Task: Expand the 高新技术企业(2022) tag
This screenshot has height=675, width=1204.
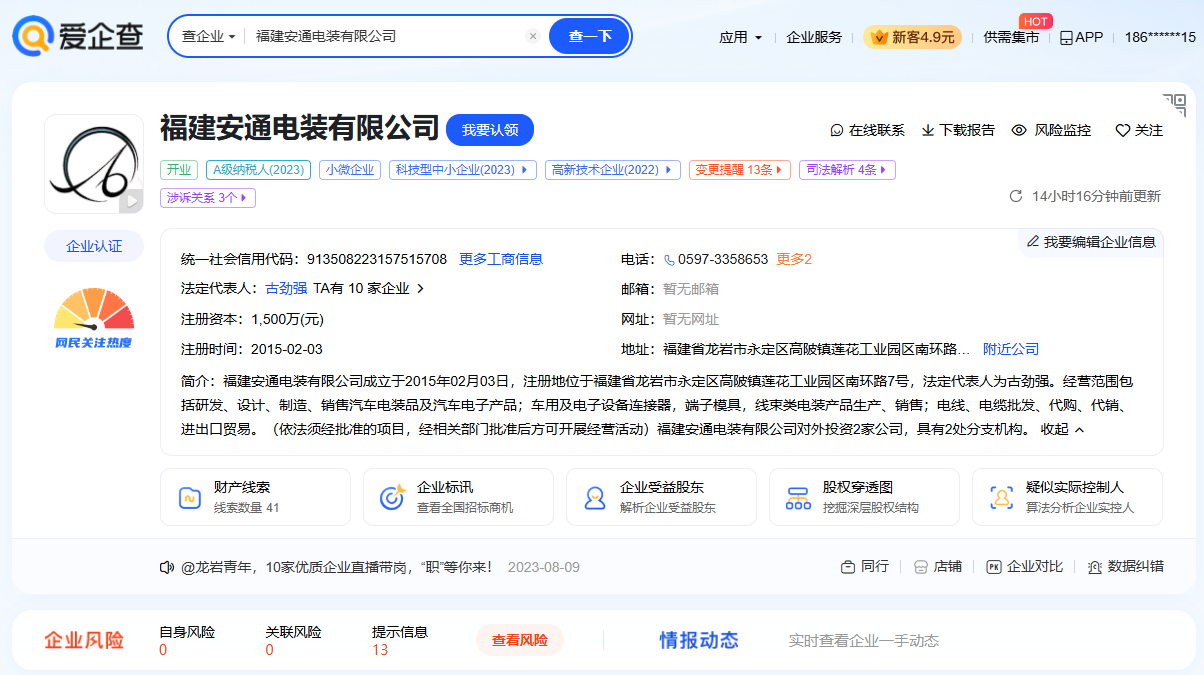Action: tap(613, 170)
